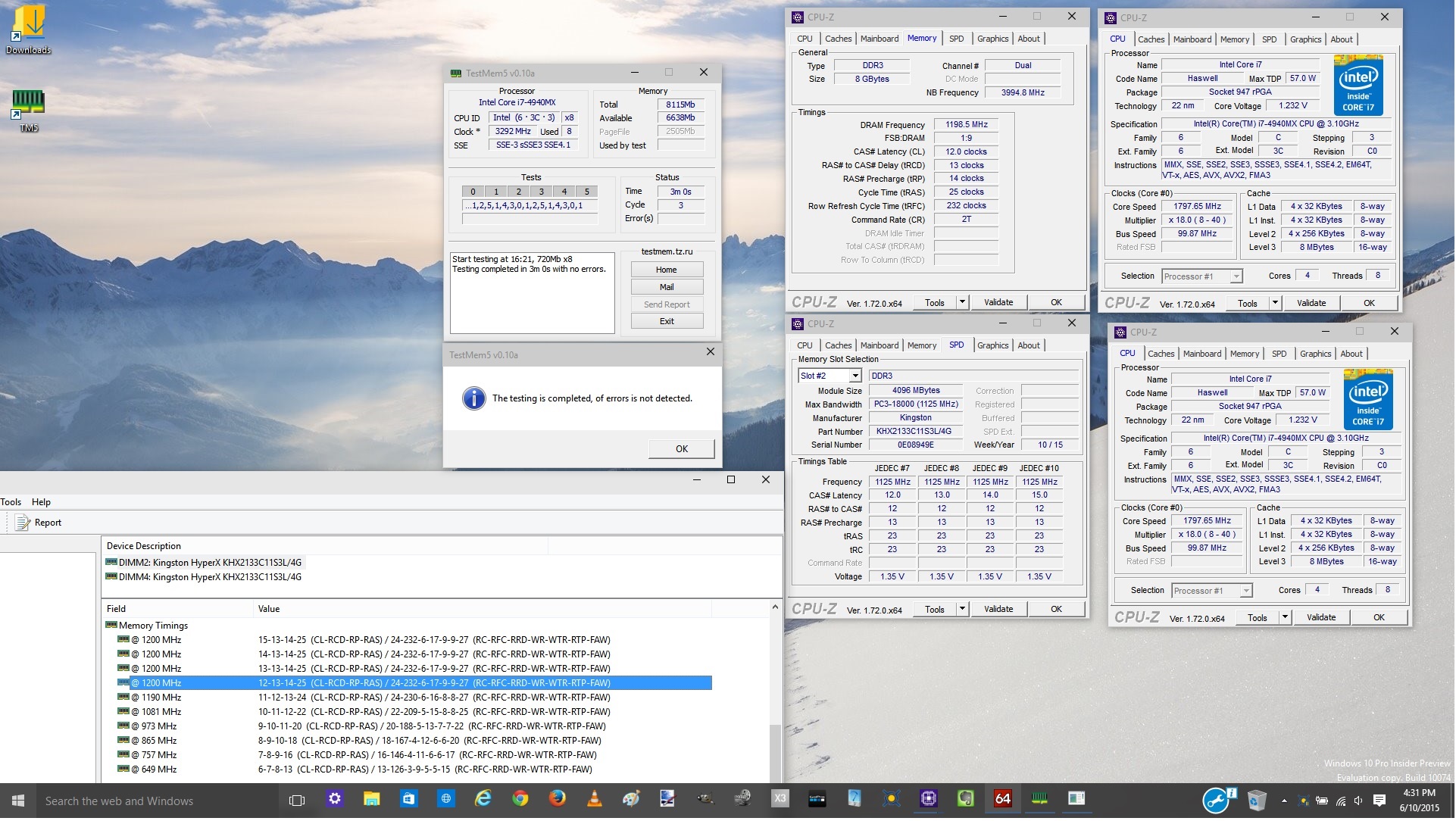Open the TM5 desktop shortcut

[28, 111]
